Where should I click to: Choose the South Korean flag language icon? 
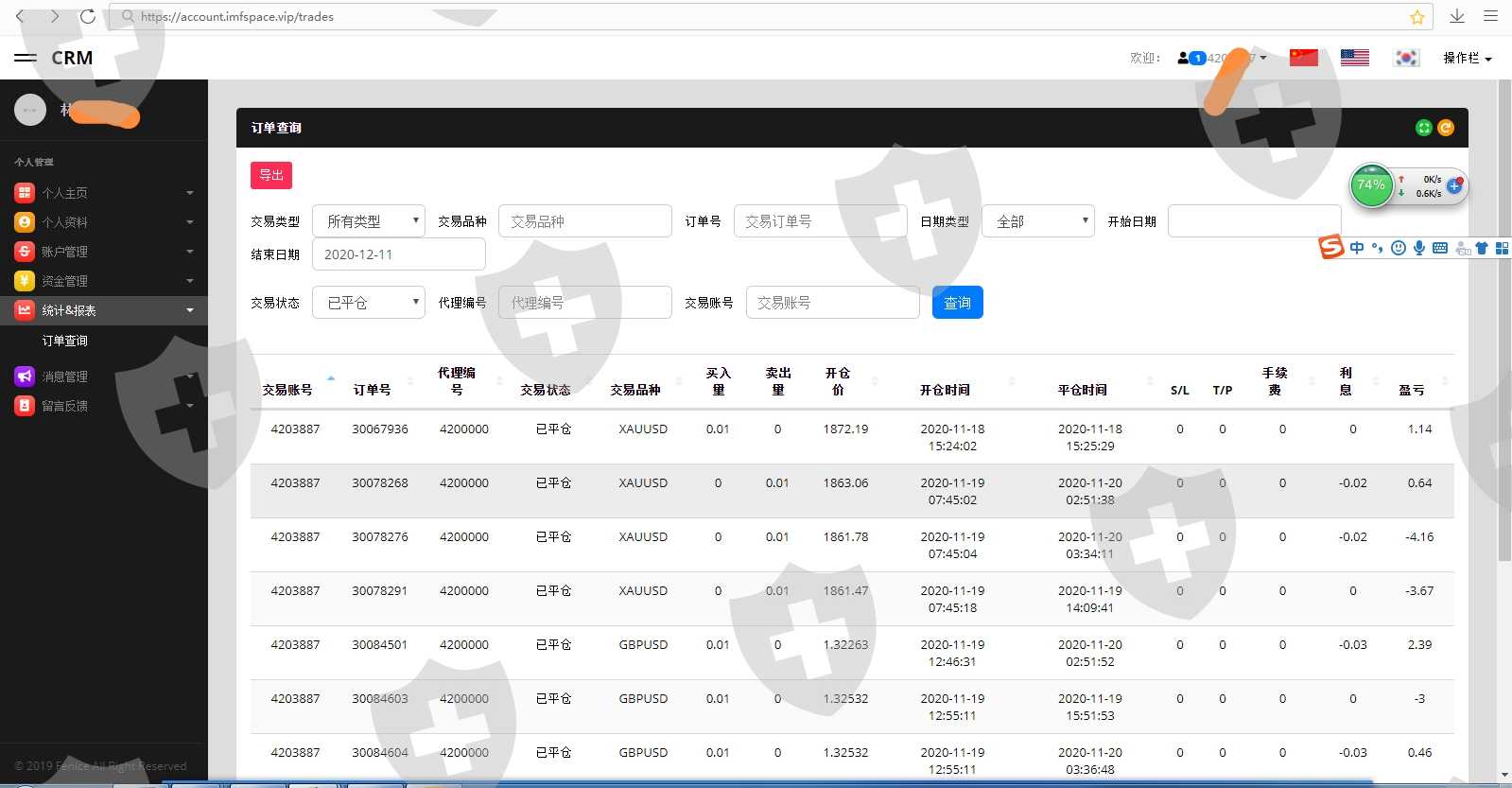tap(1406, 58)
